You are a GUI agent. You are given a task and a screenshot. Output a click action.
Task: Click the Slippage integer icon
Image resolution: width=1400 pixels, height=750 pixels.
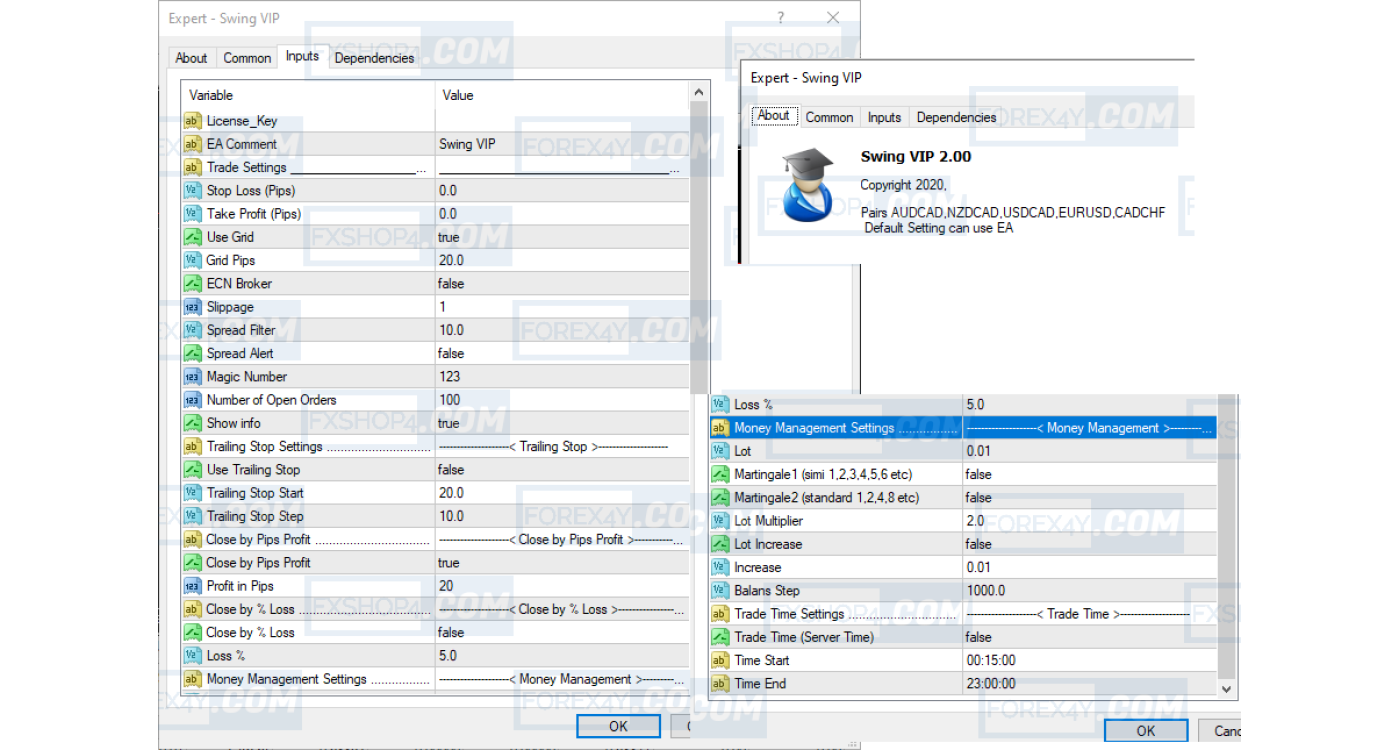click(193, 307)
